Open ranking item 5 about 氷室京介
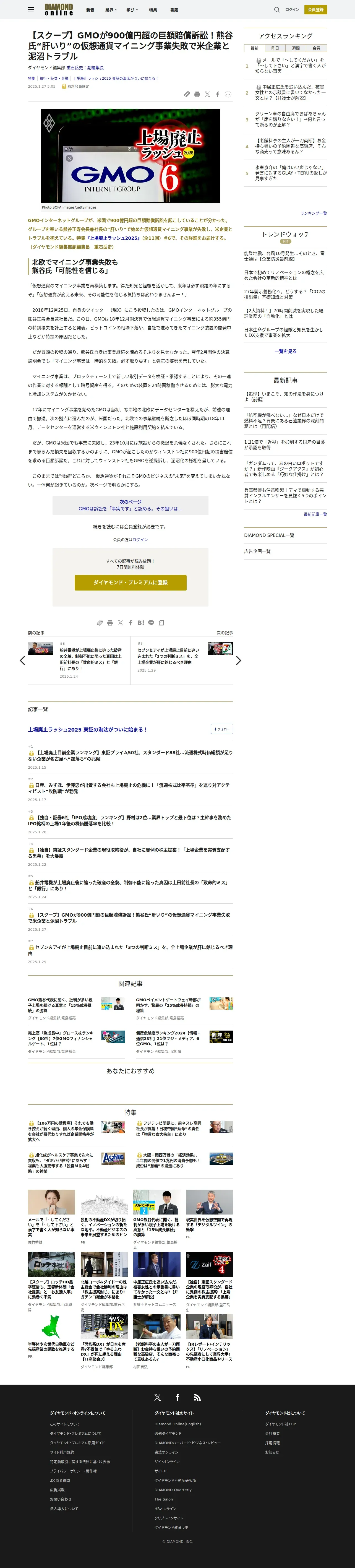The image size is (355, 1568). click(291, 173)
